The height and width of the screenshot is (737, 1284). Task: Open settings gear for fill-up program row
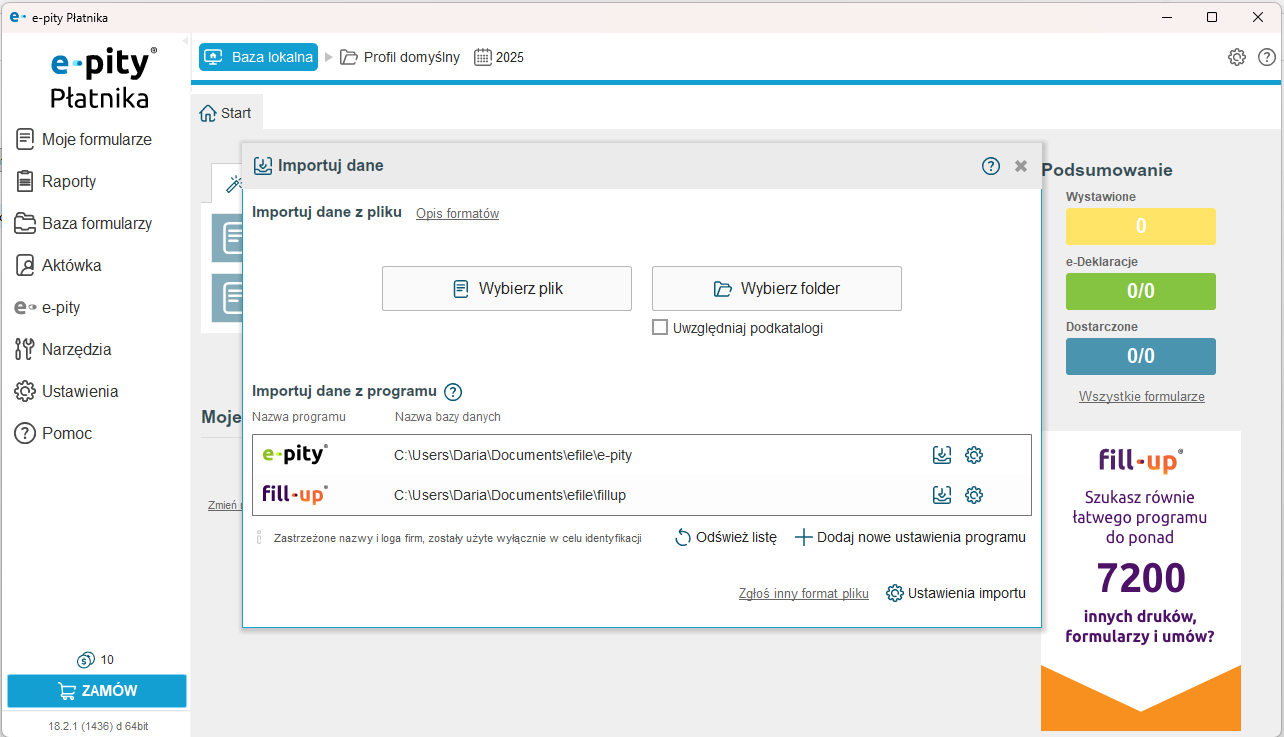(x=974, y=495)
